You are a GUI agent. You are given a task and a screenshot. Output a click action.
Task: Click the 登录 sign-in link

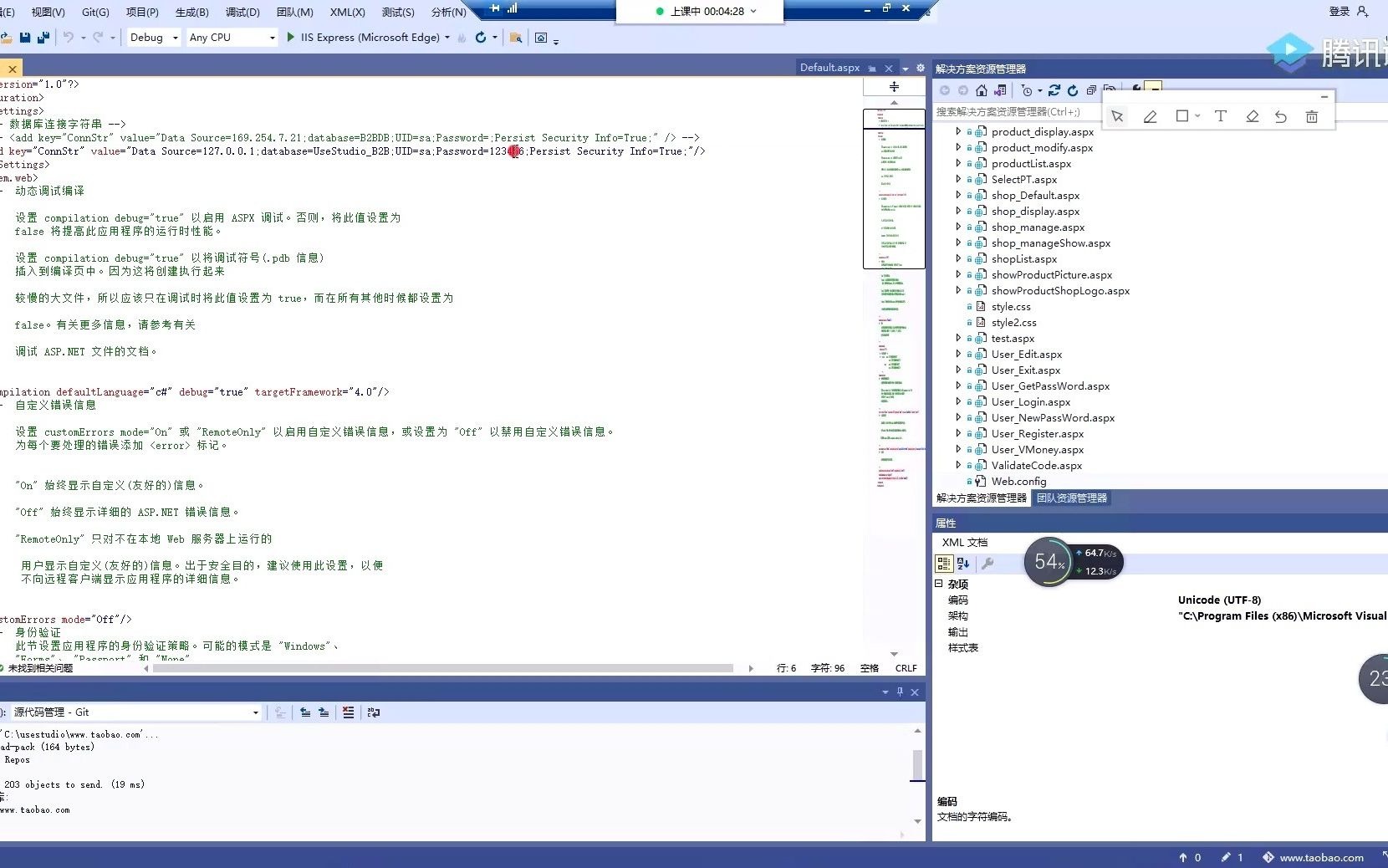pyautogui.click(x=1340, y=12)
